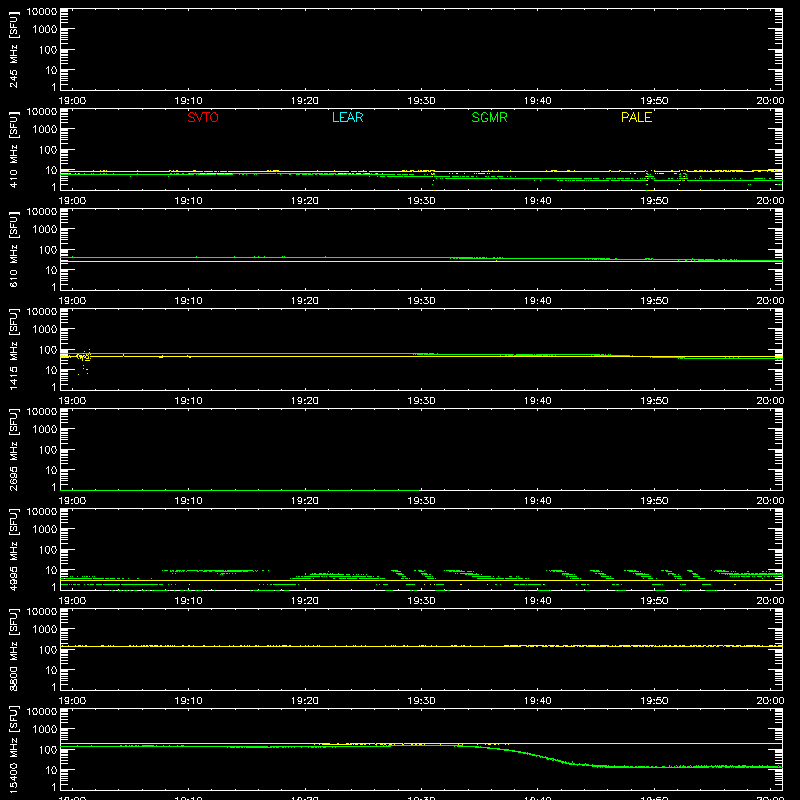Select the "245 MHz [SFU]" axis title

[14, 49]
